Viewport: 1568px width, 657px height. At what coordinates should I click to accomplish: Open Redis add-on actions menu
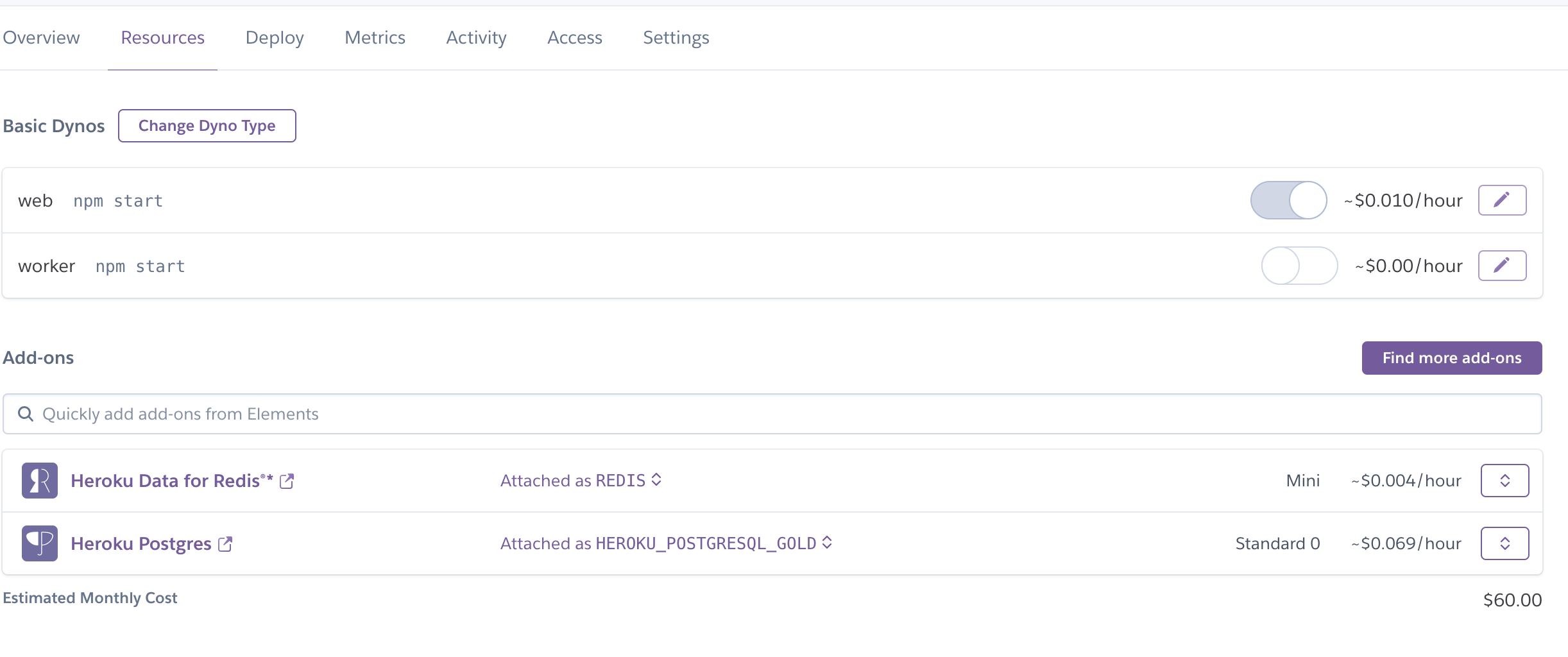tap(1504, 481)
